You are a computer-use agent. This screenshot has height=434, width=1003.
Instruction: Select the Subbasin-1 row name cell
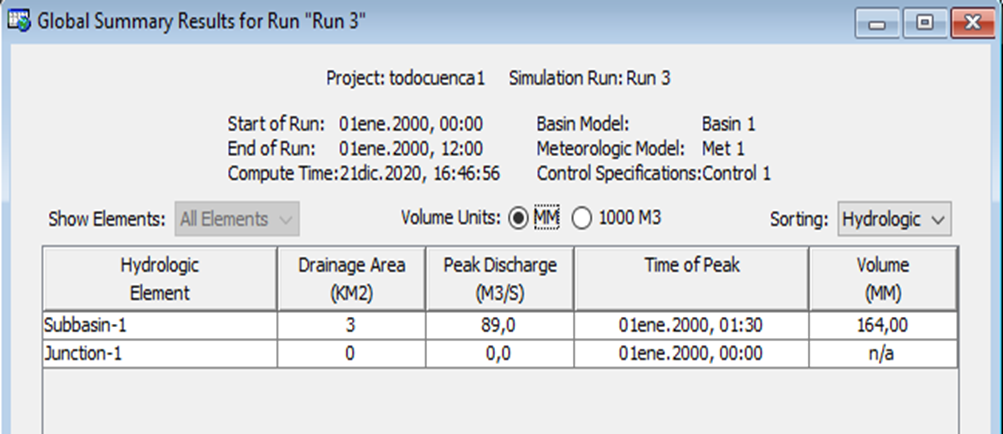pos(160,325)
